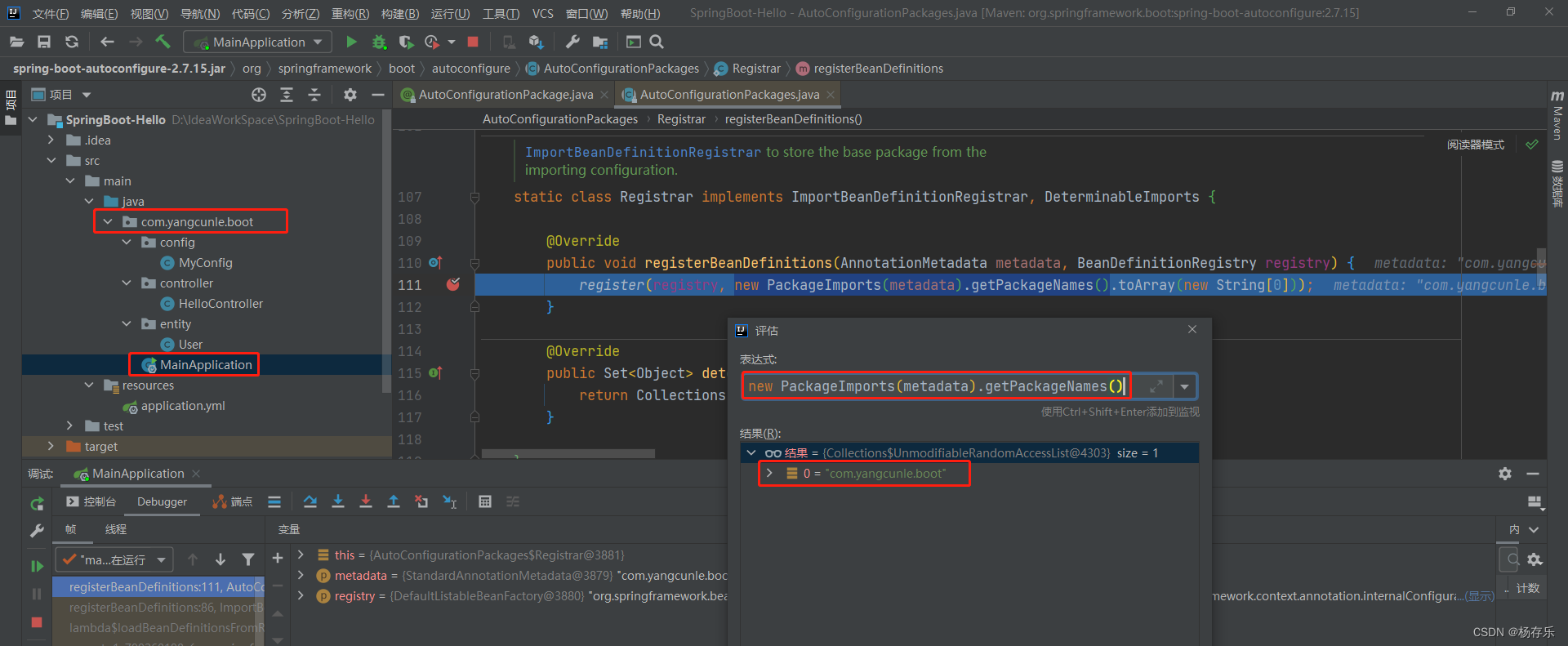Run MainApplication with the green play icon
Image resolution: width=1568 pixels, height=646 pixels.
click(x=351, y=42)
